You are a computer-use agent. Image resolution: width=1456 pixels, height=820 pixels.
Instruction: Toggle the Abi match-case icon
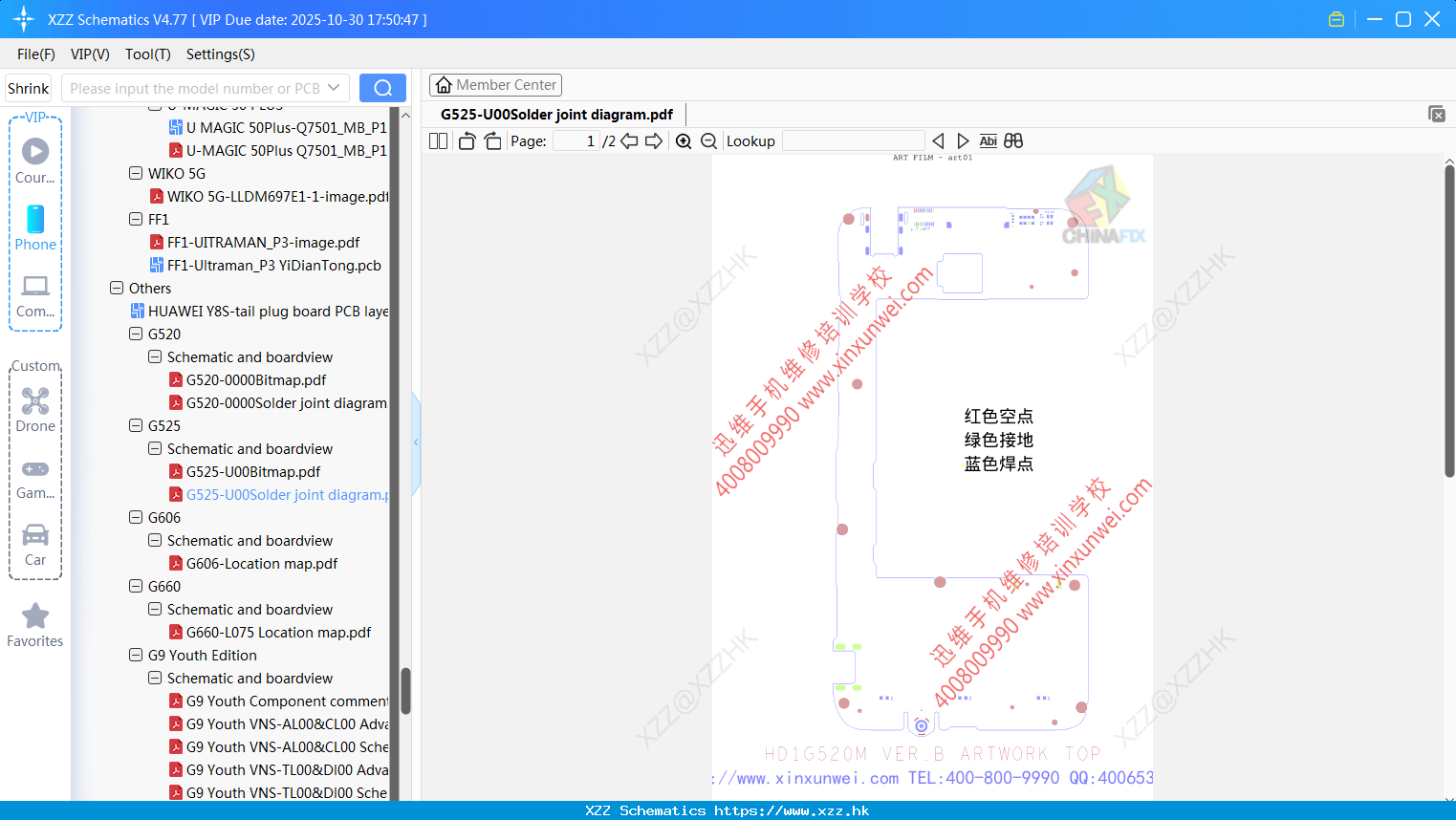click(989, 140)
